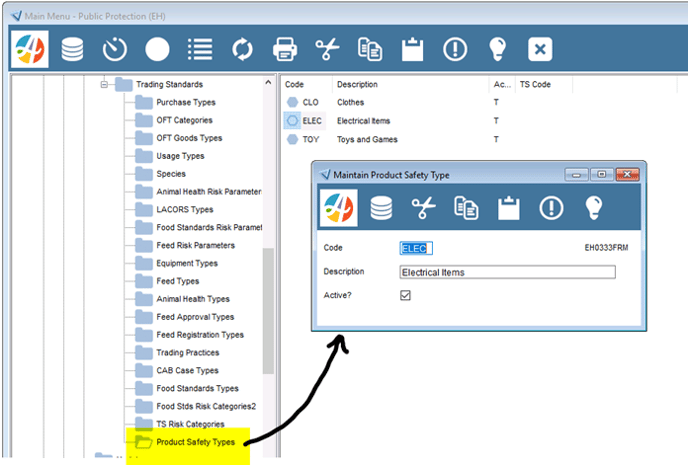Select the LACORS Types folder

(x=184, y=210)
